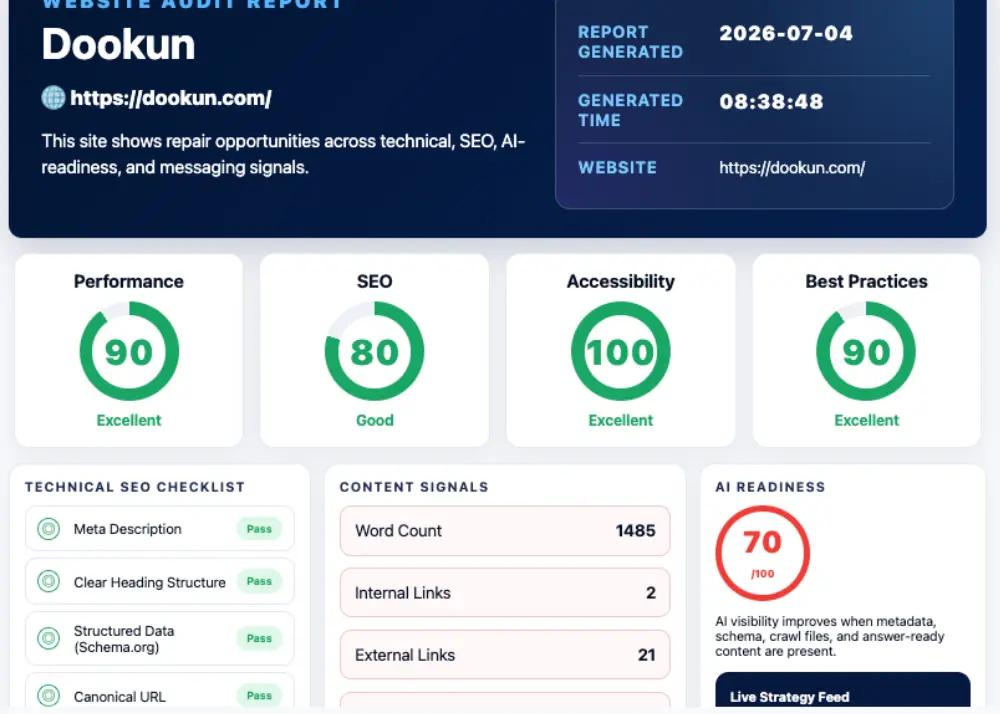Click the Structured Data check icon
Screen dimensions: 1000x714
tap(48, 638)
